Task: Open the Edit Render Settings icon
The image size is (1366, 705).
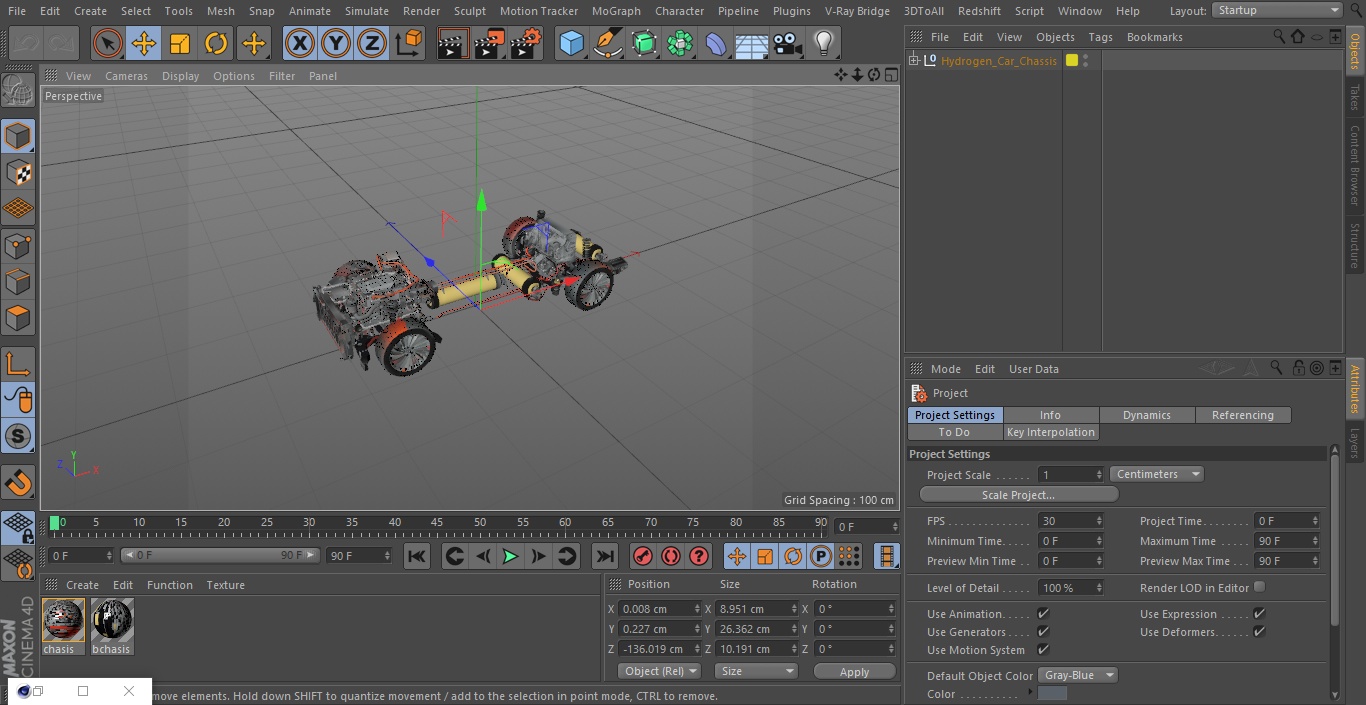Action: point(526,44)
